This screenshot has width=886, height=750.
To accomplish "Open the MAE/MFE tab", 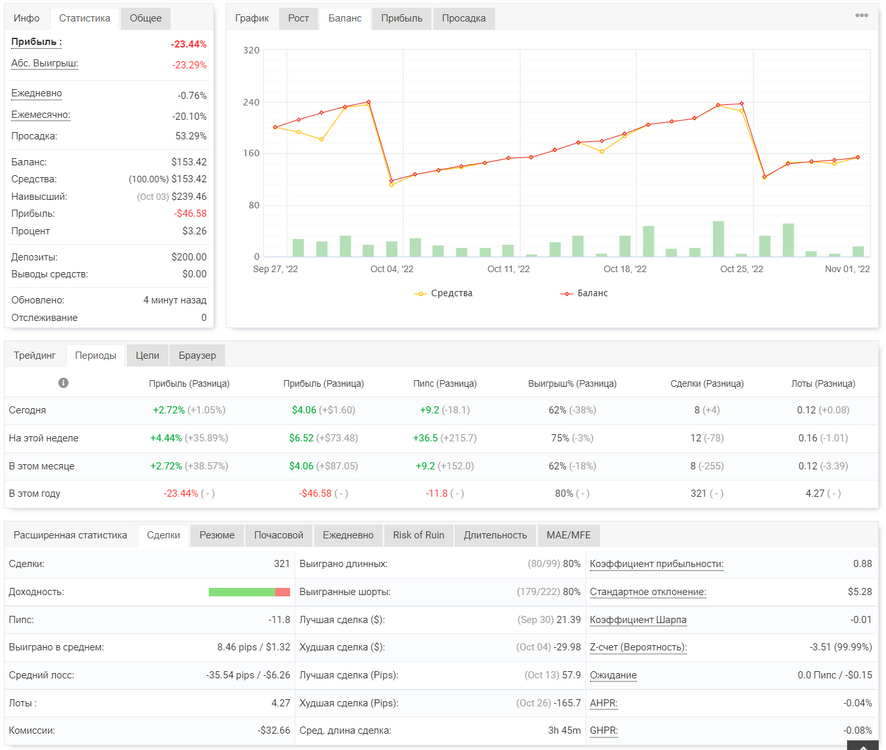I will [x=568, y=535].
